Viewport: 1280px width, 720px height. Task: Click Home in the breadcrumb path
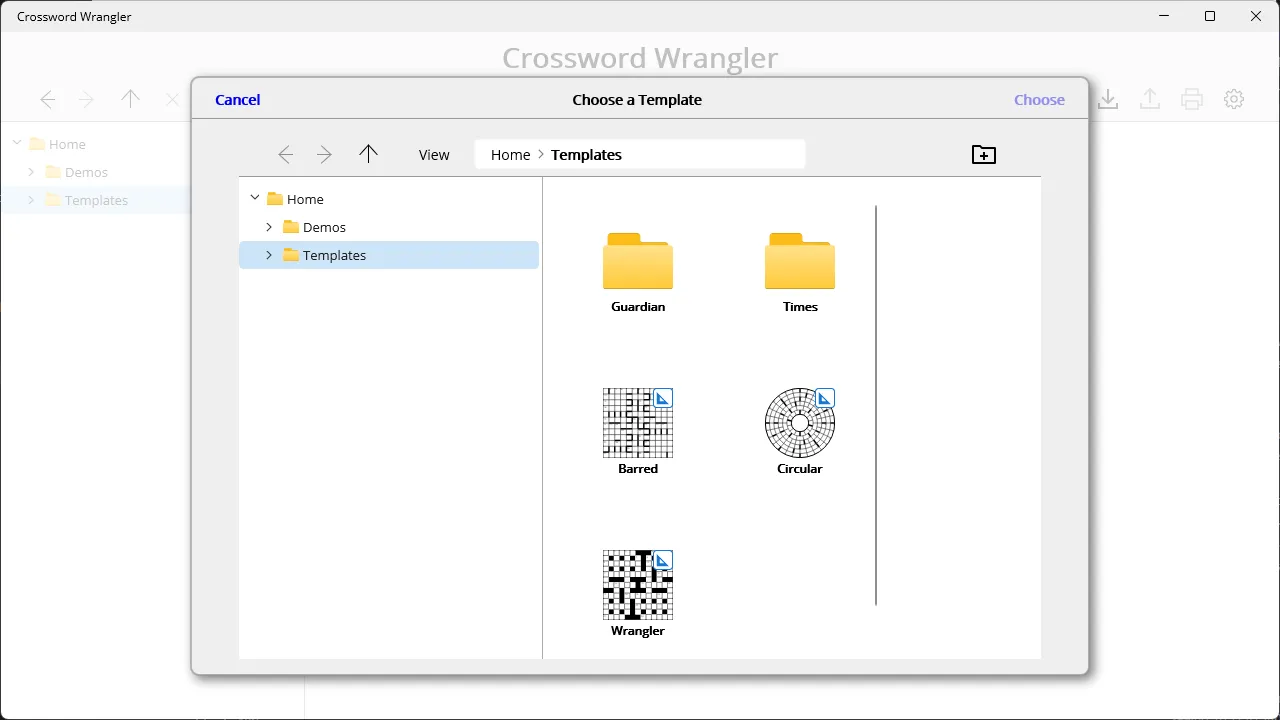[x=510, y=155]
